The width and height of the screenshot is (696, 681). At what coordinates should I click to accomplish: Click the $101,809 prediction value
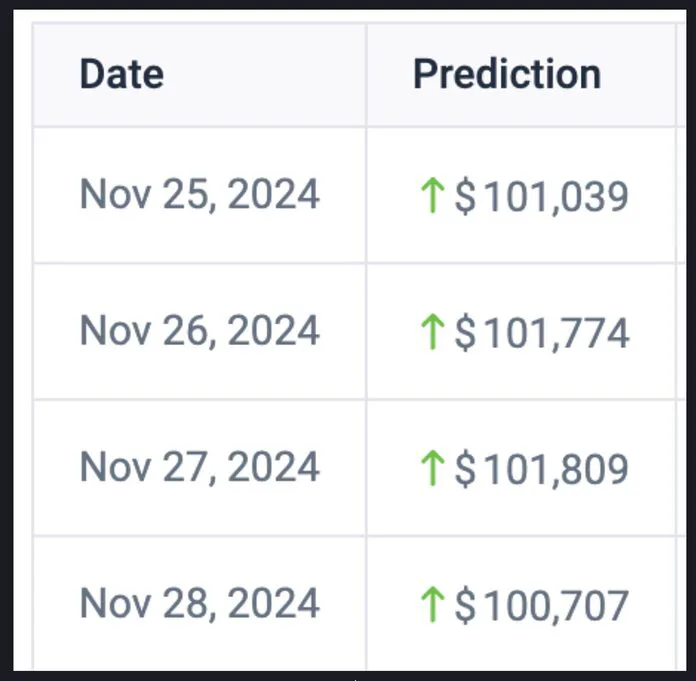tap(542, 469)
